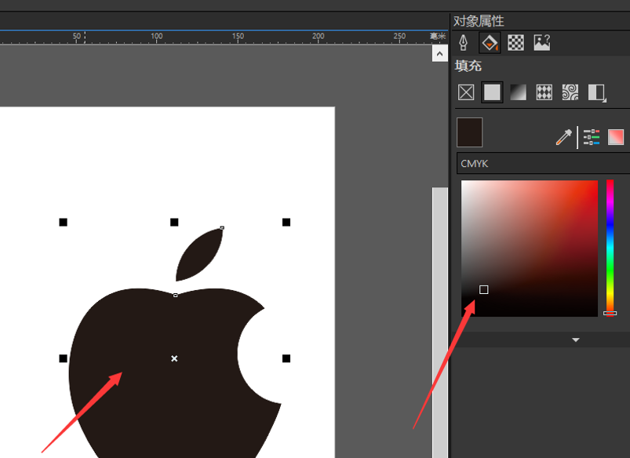Viewport: 630px width, 458px height.
Task: Open the Transparency checkerboard tab
Action: coord(515,43)
